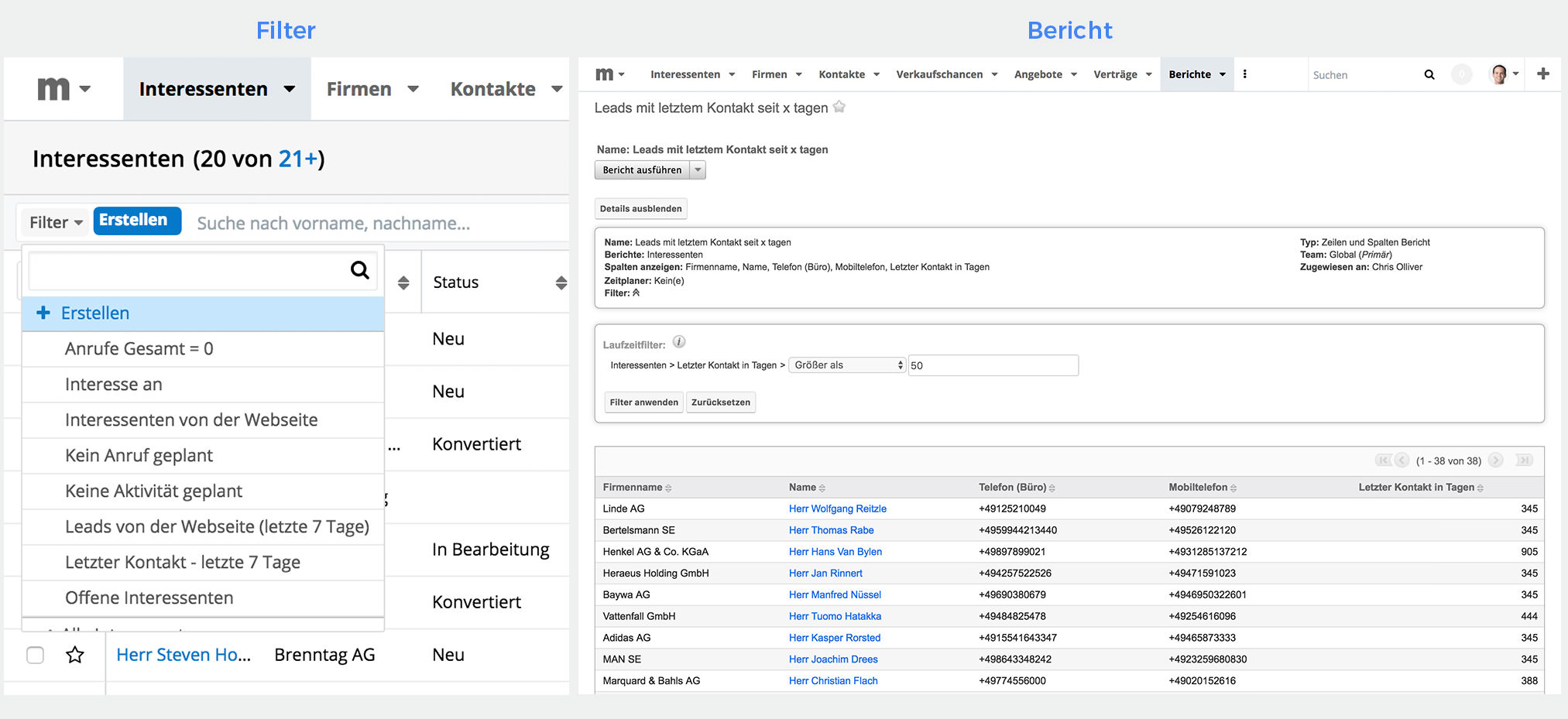Select Interessenten von der Webseite filter
This screenshot has width=1568, height=719.
[203, 420]
